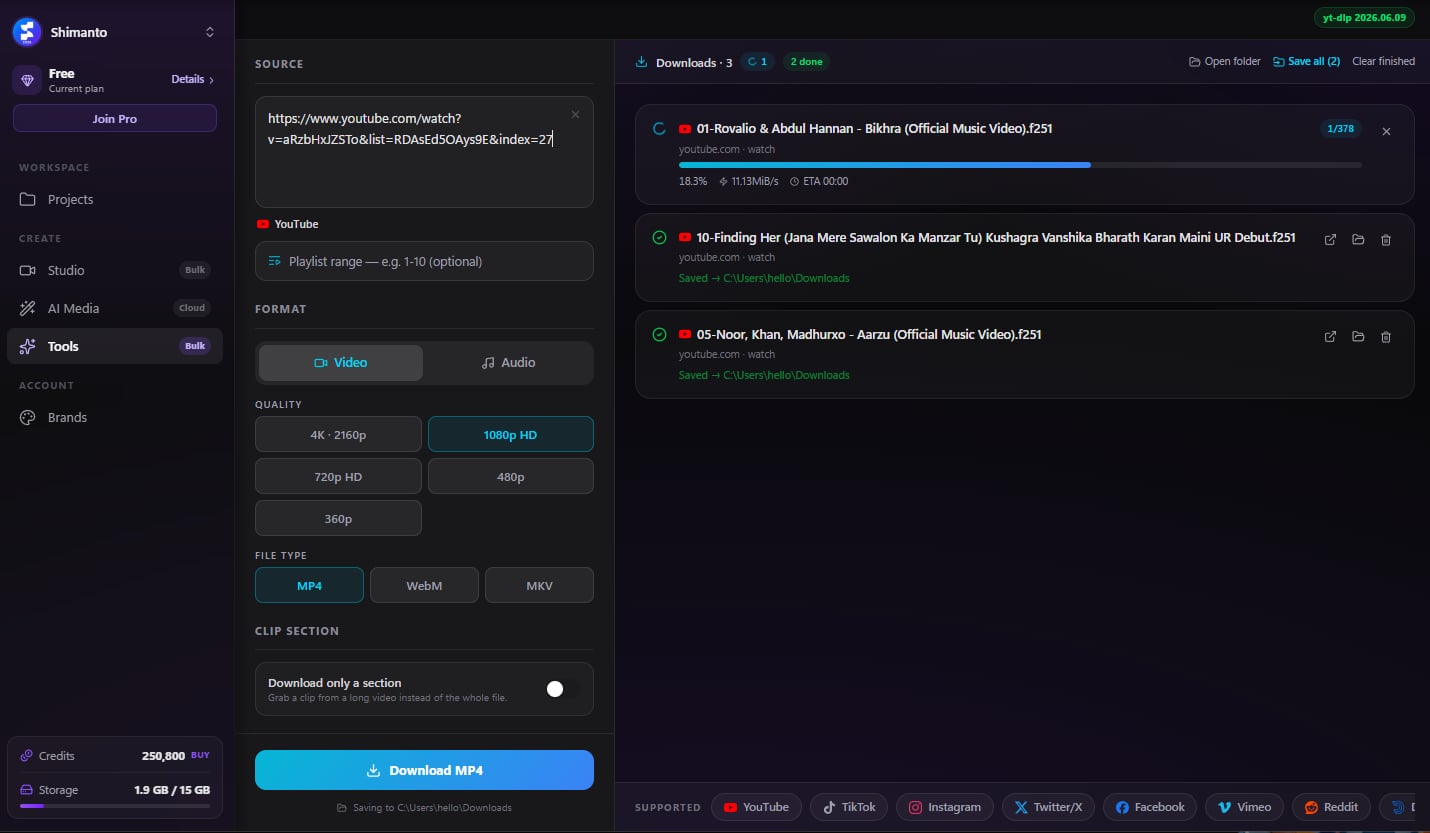Click BUY next to Credits

200,756
